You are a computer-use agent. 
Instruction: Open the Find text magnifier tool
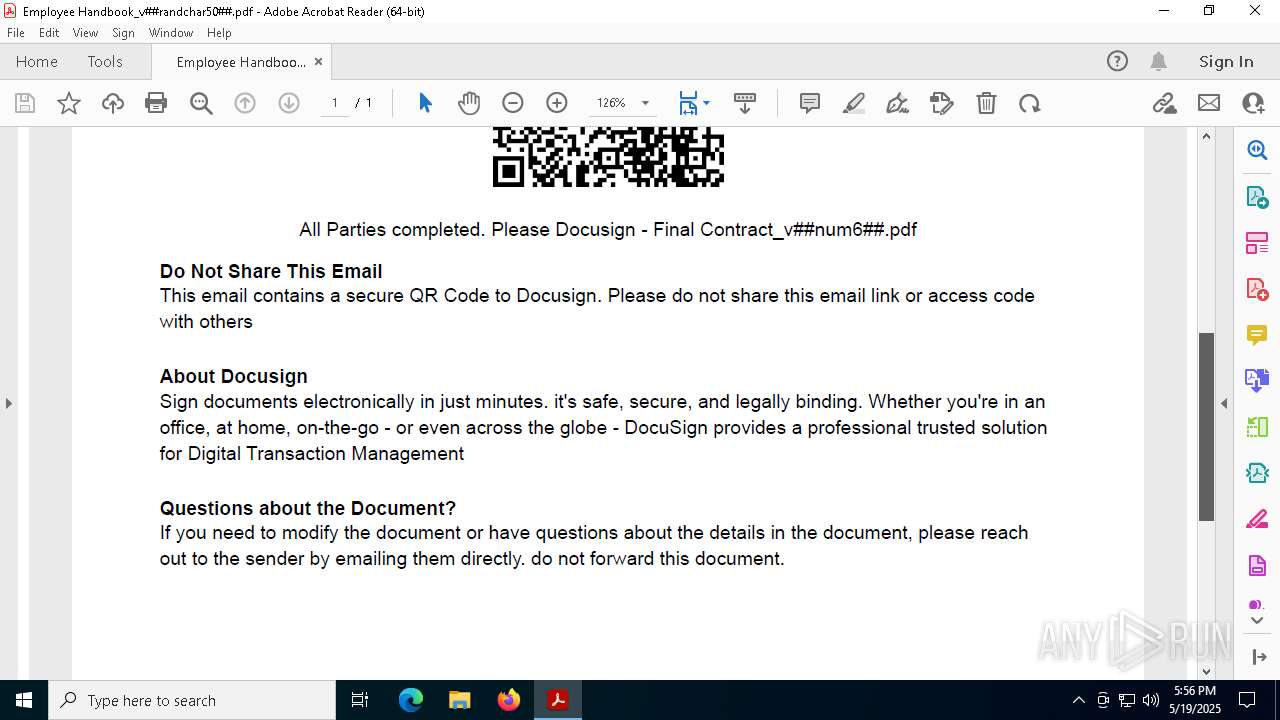click(x=201, y=103)
